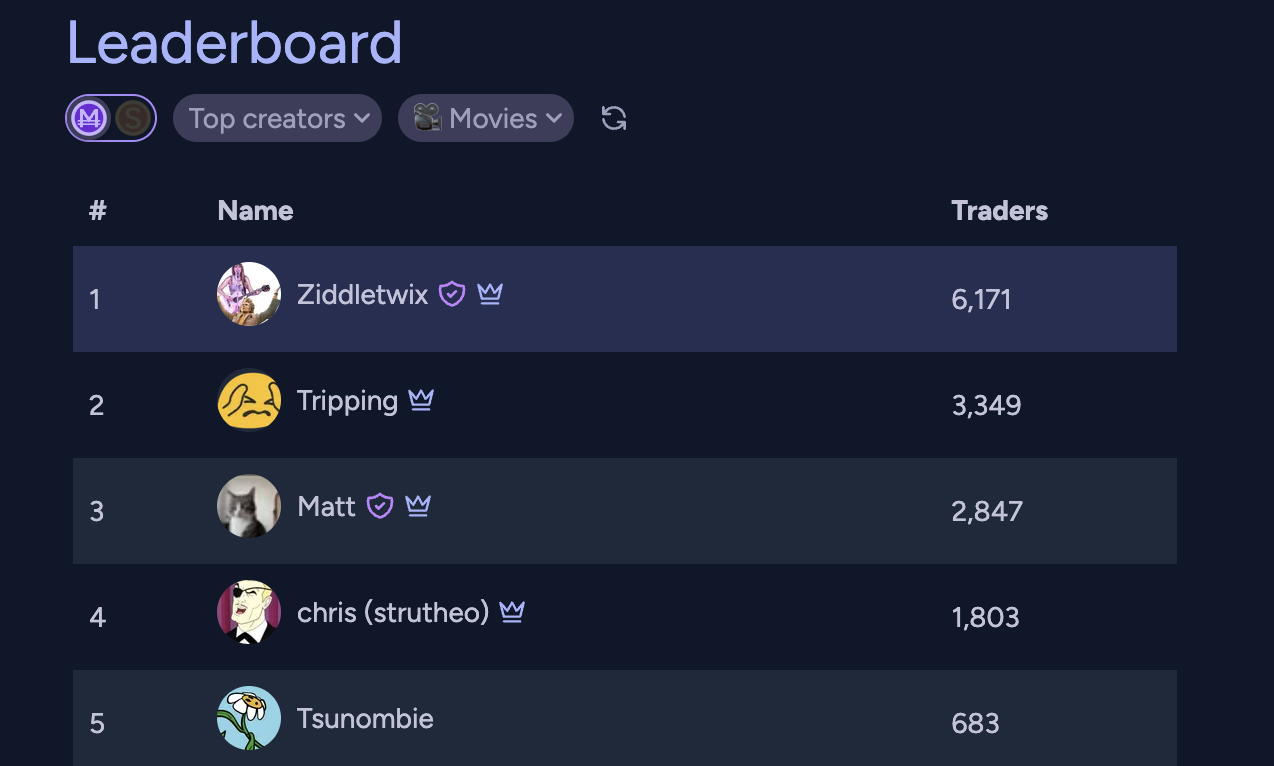Open the Top creators dropdown
The width and height of the screenshot is (1274, 766).
[277, 119]
